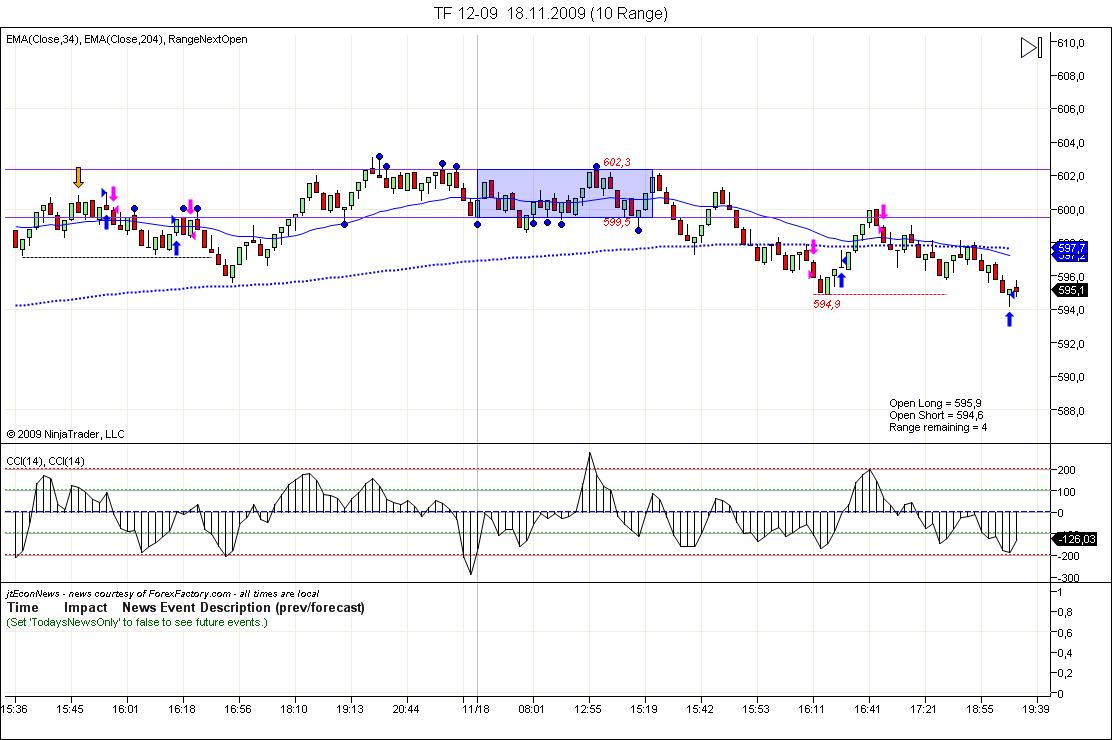
Task: Click the blue dot beside the 602,3 label
Action: (596, 165)
